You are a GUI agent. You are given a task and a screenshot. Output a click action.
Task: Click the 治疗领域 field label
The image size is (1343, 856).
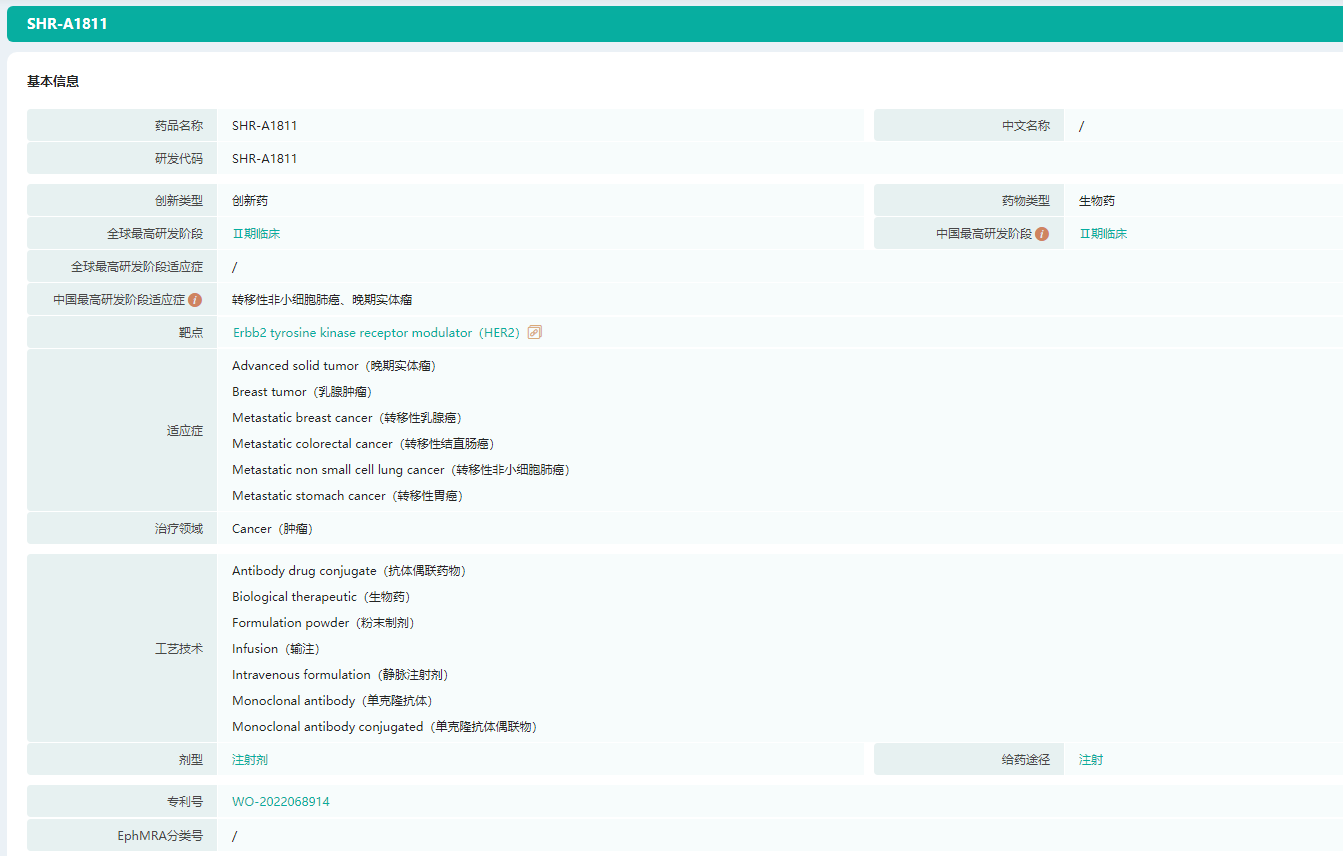[179, 529]
